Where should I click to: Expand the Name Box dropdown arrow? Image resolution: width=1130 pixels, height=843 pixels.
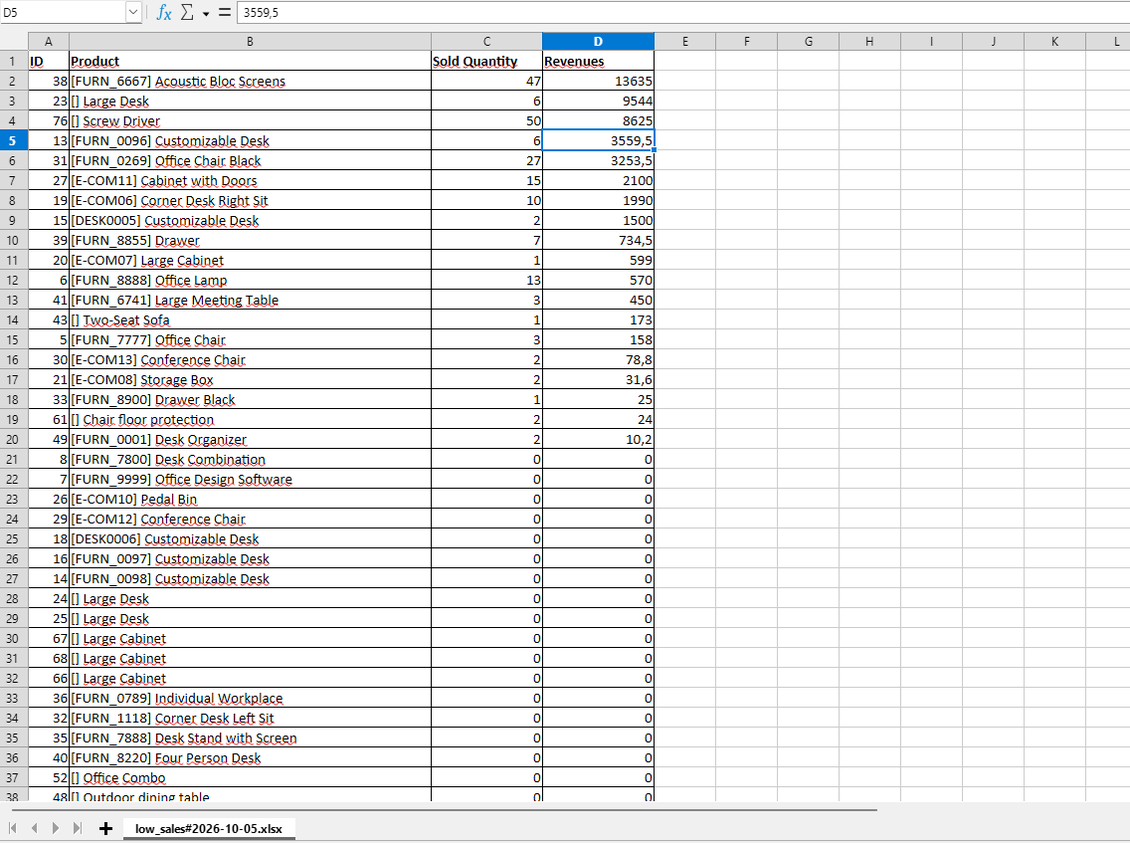[133, 12]
